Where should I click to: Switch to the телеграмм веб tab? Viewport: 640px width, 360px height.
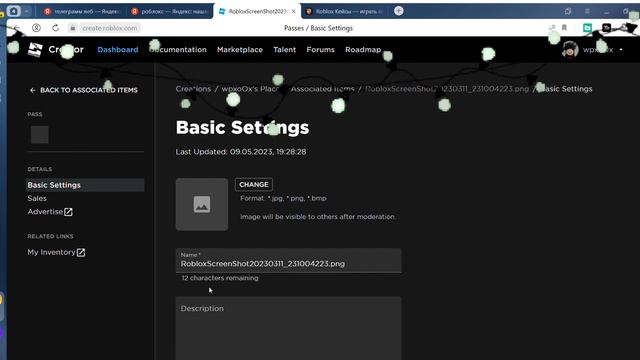82,11
